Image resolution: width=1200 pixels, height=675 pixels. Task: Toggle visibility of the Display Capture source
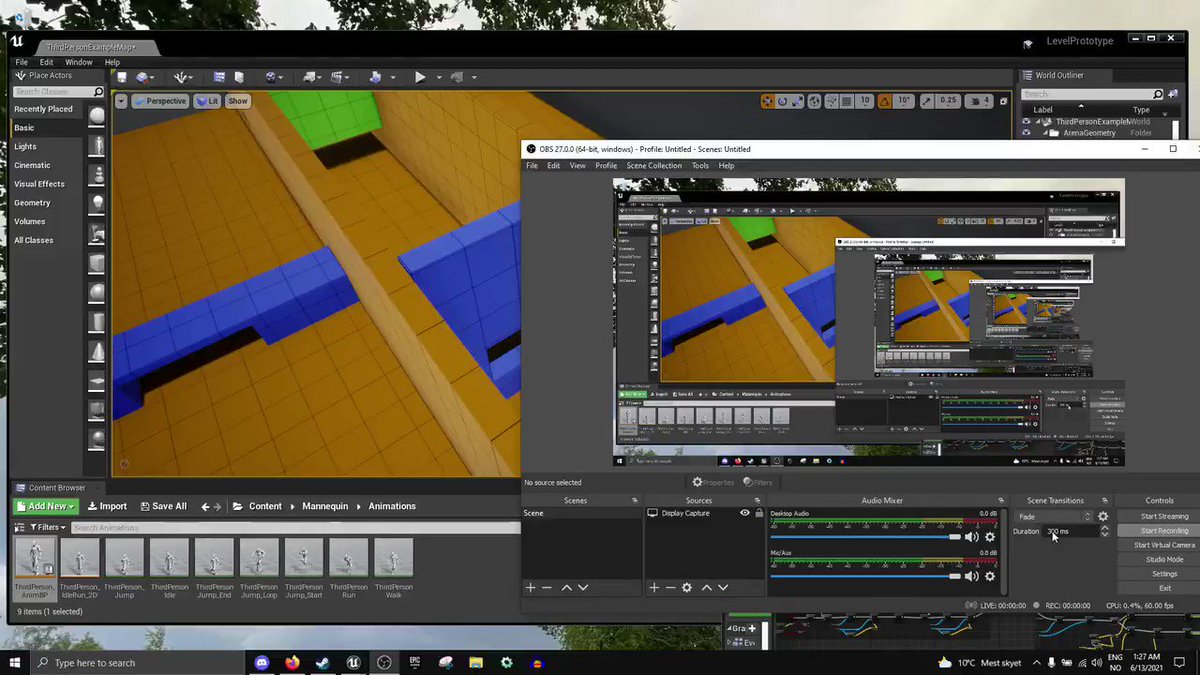(x=745, y=512)
